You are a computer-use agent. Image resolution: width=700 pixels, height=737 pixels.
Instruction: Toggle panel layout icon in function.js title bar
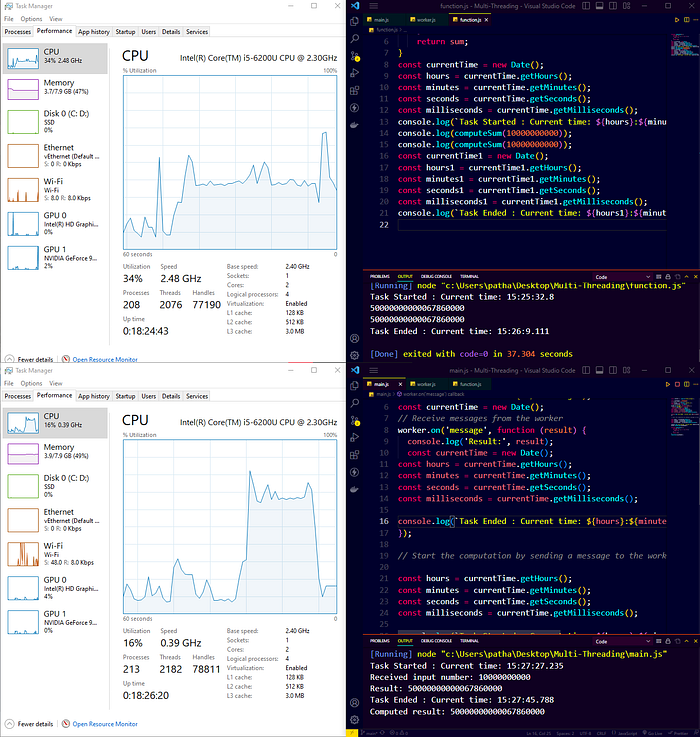[x=599, y=6]
